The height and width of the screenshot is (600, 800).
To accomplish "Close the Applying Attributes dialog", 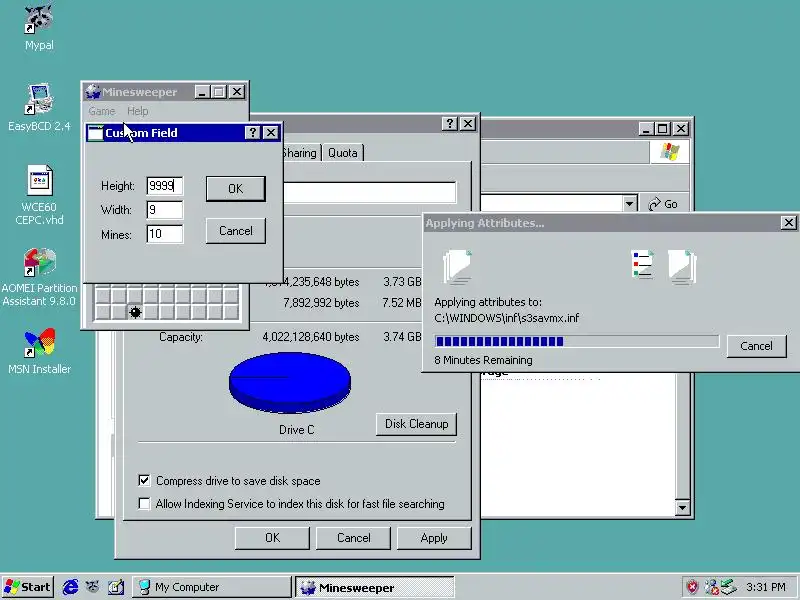I will click(788, 222).
